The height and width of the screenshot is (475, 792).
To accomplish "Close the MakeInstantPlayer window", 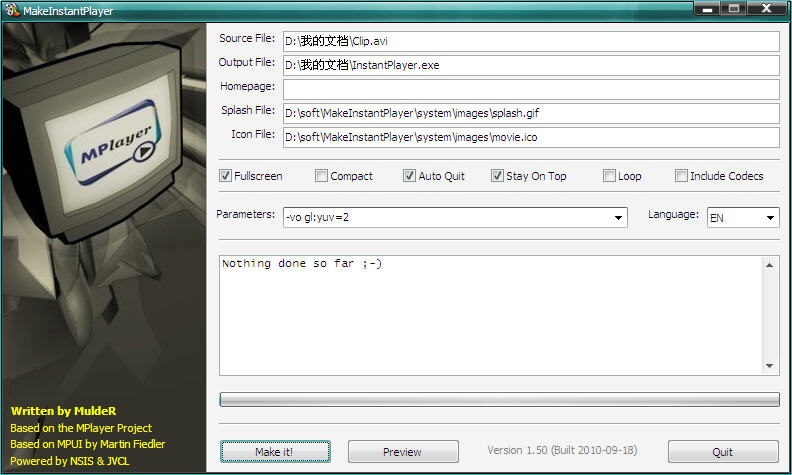I will [767, 9].
